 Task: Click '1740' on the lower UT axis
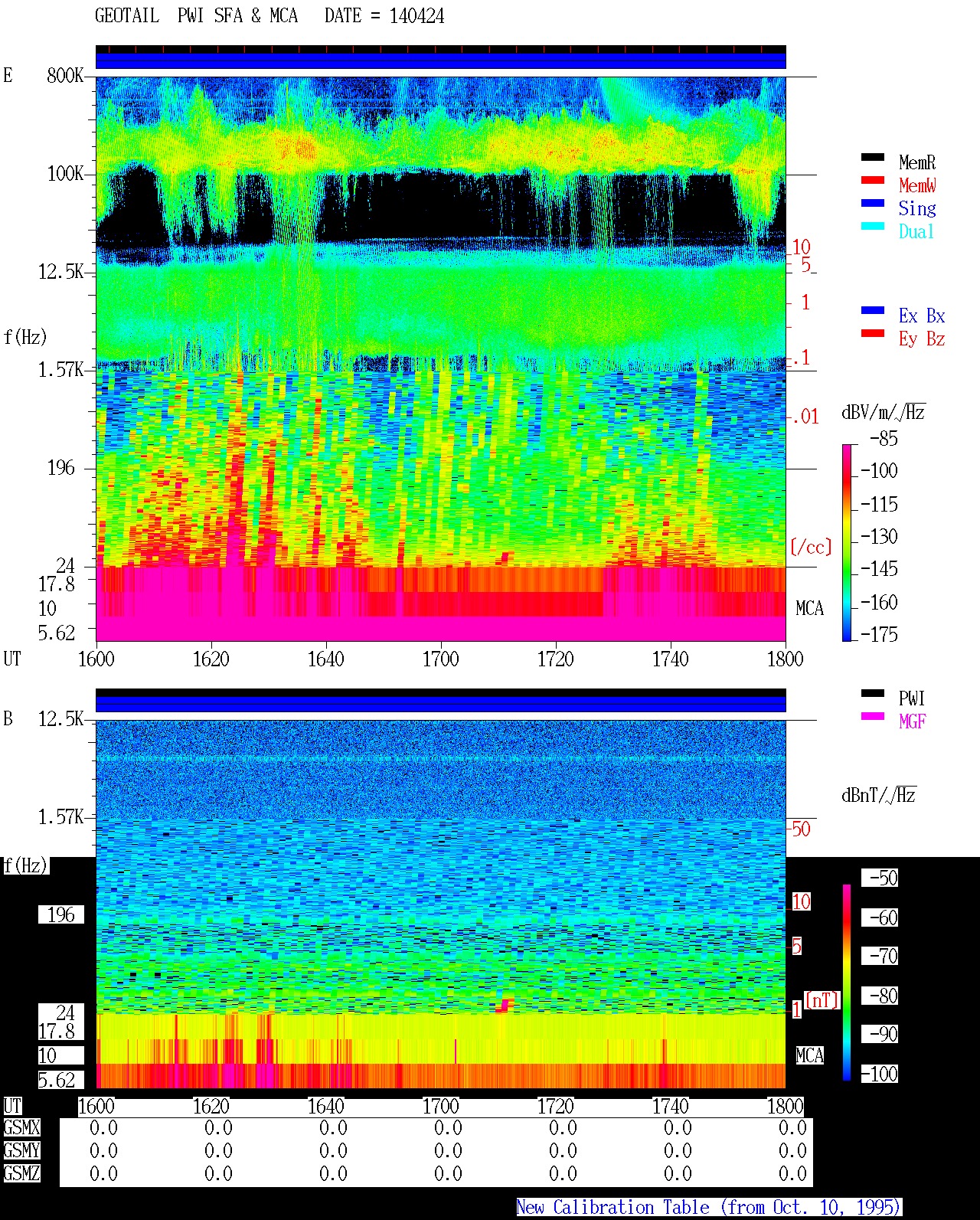(x=670, y=1107)
